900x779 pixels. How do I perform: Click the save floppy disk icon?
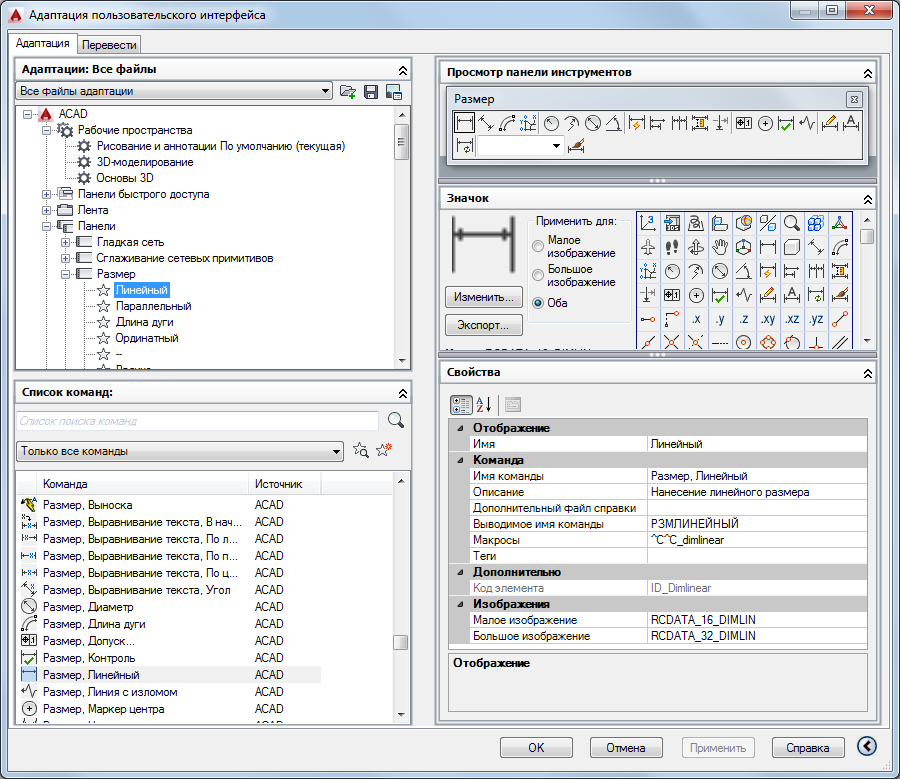(371, 91)
